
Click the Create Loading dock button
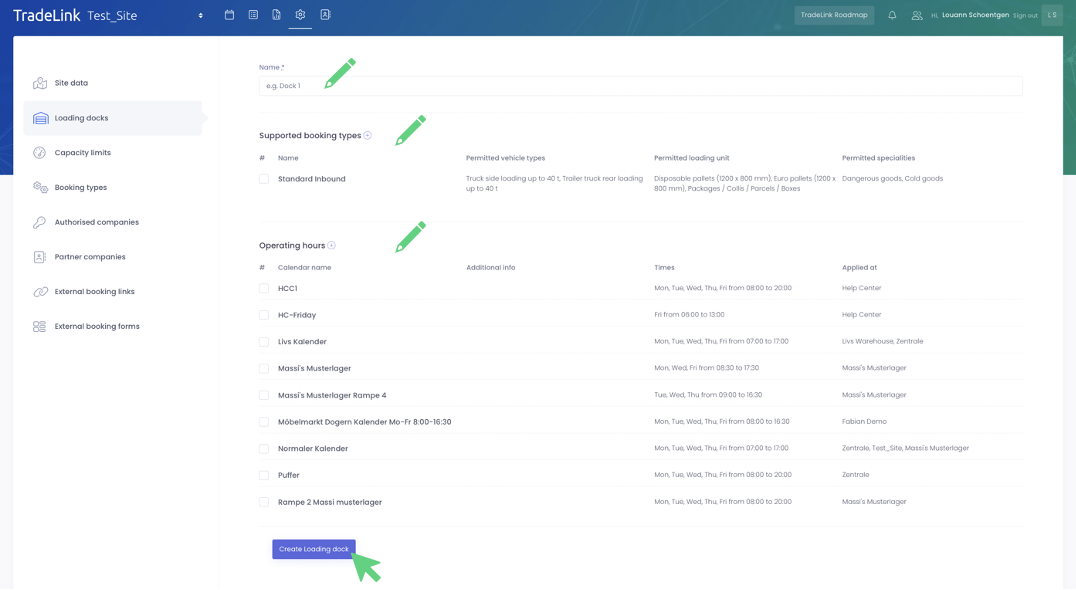tap(313, 549)
